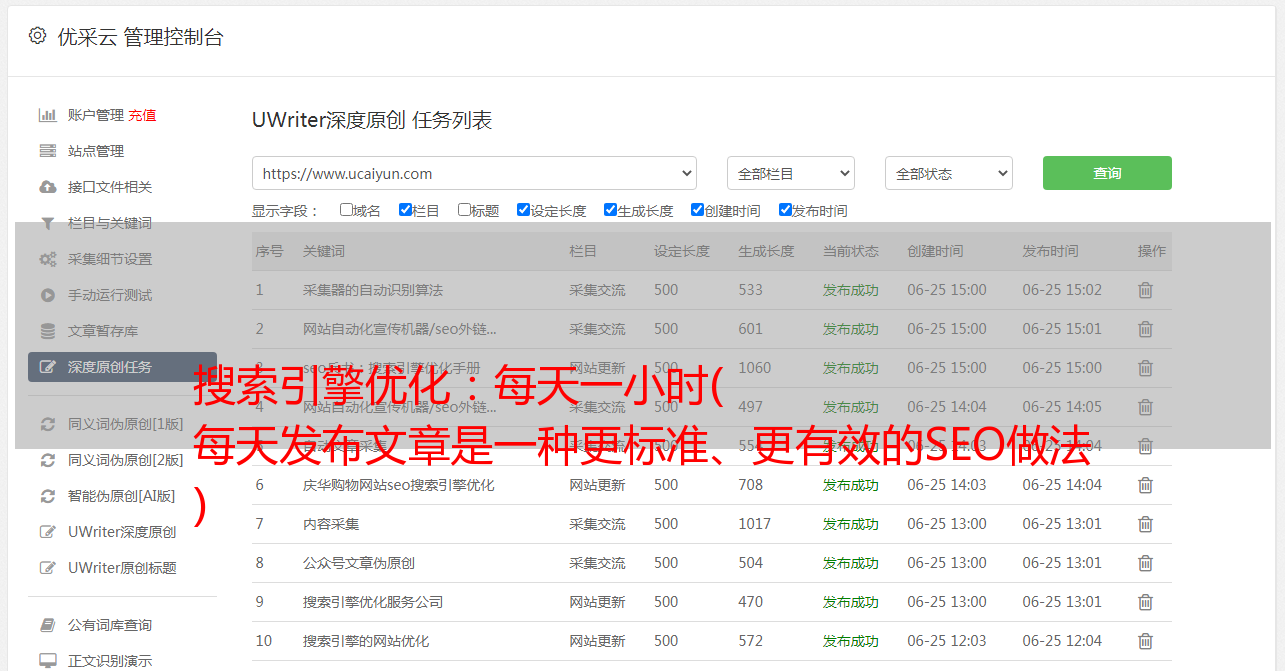
Task: Click generated length value 1017
Action: [x=755, y=524]
